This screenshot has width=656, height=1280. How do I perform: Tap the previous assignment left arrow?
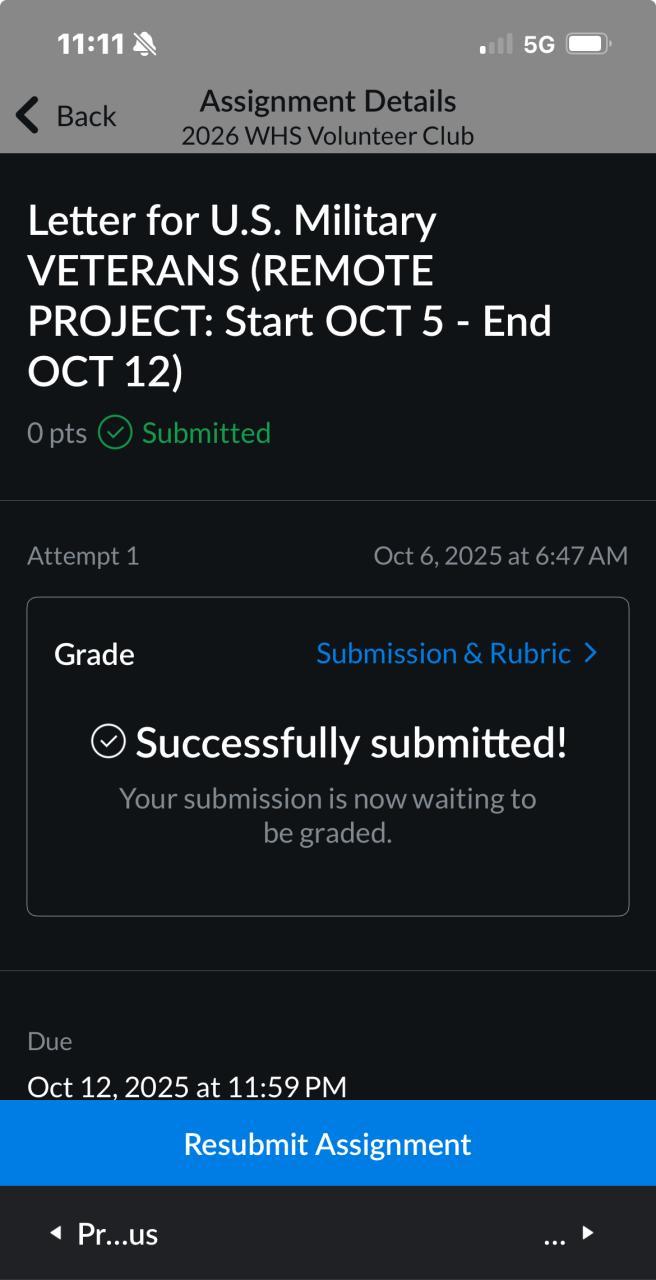pyautogui.click(x=56, y=1233)
